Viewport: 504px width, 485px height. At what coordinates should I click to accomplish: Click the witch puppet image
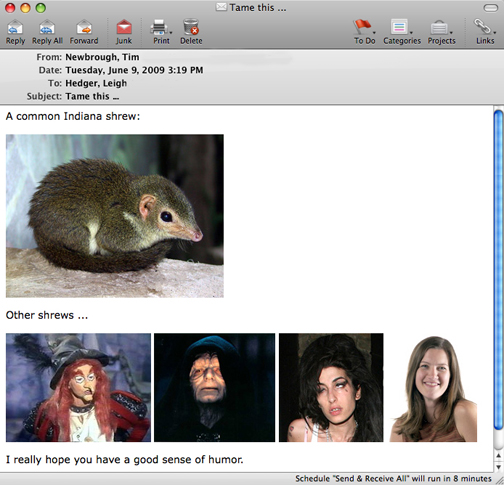coord(78,387)
